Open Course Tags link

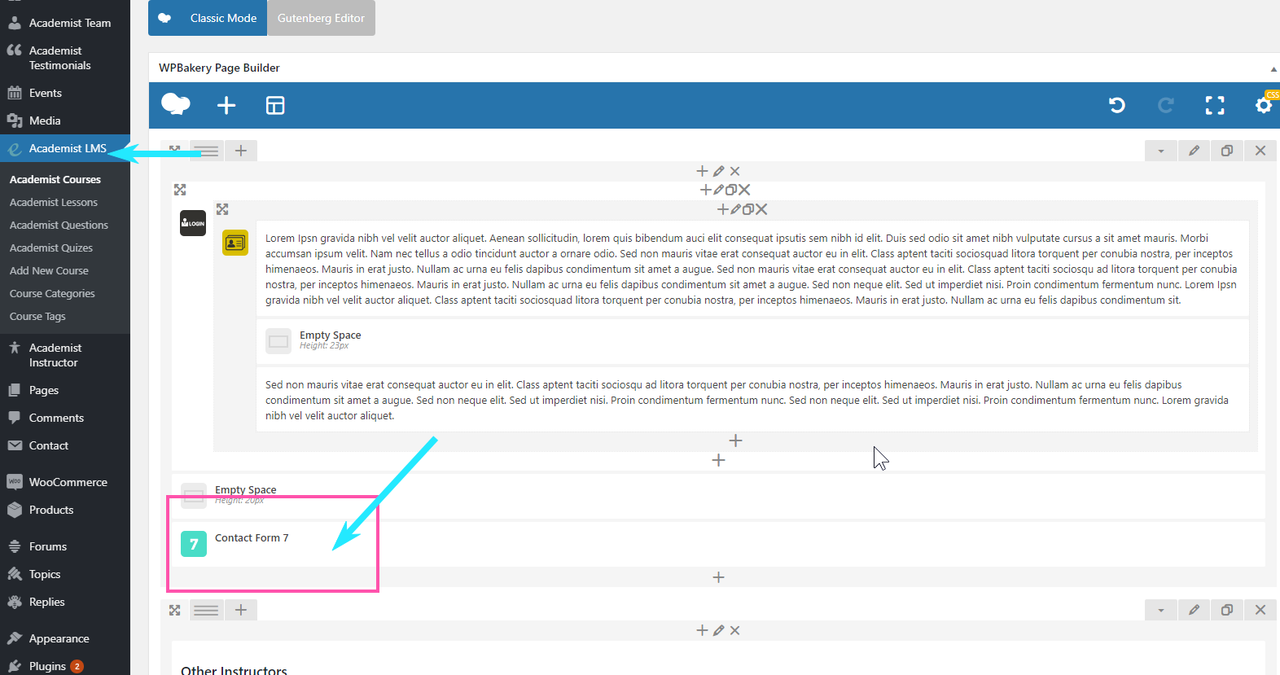tap(37, 317)
